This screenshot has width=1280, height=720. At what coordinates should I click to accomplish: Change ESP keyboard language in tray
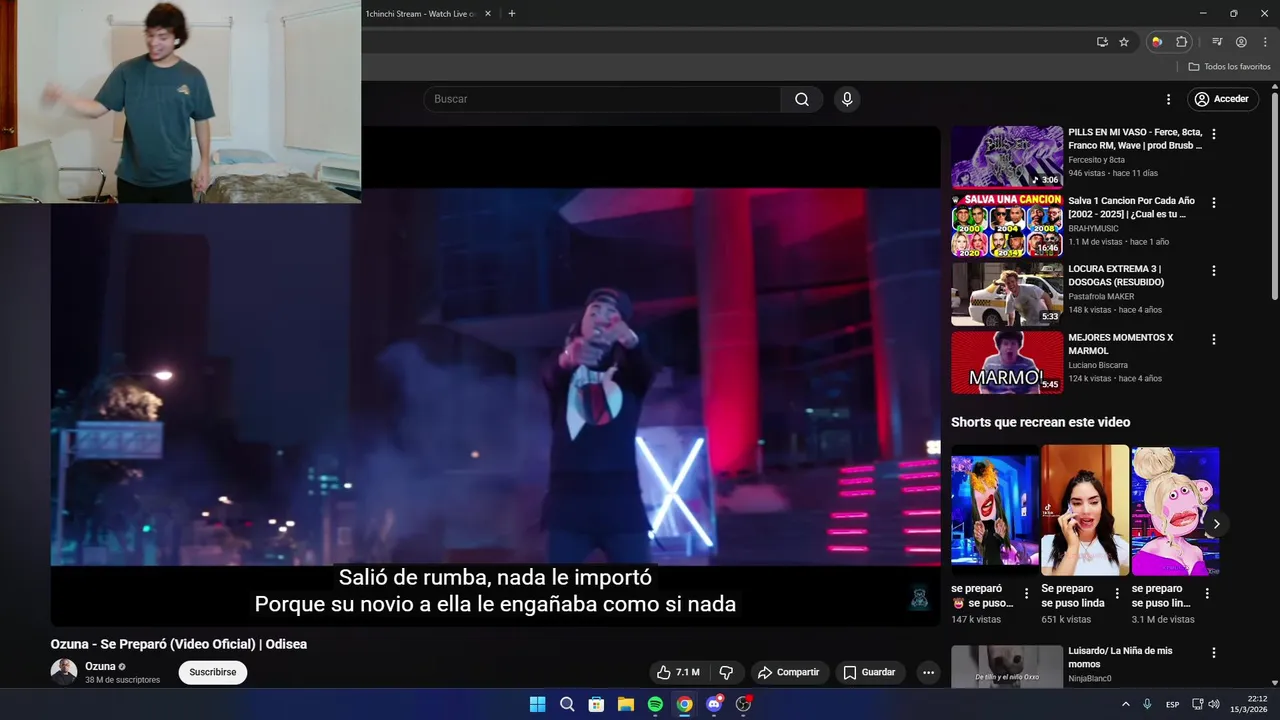coord(1172,704)
